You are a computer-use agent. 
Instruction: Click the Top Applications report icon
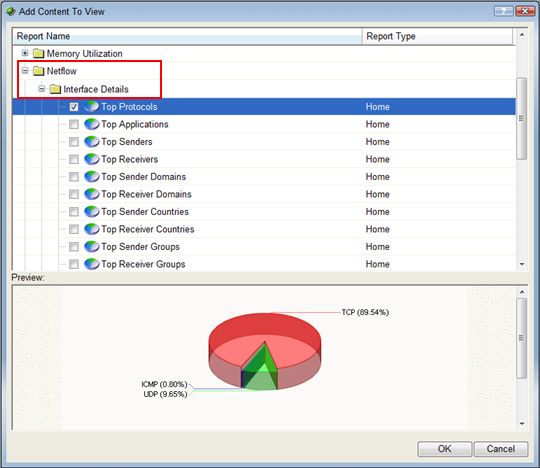pos(92,124)
